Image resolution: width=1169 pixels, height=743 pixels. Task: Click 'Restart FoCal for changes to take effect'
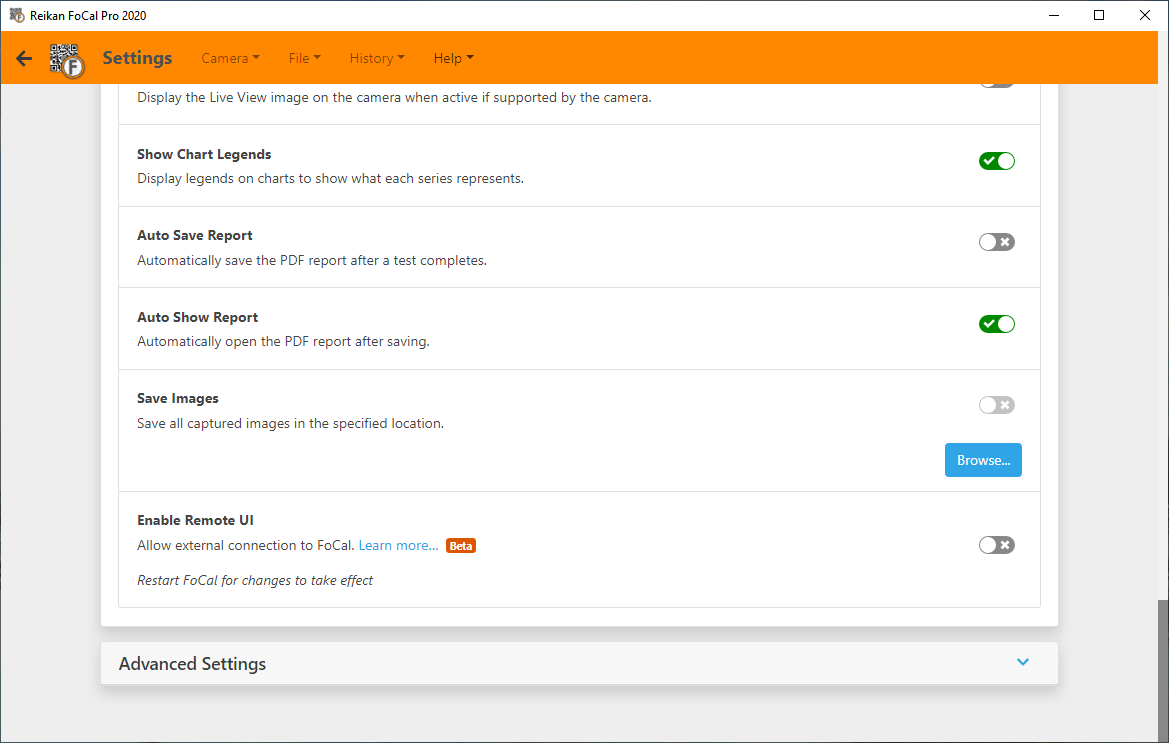(x=255, y=581)
